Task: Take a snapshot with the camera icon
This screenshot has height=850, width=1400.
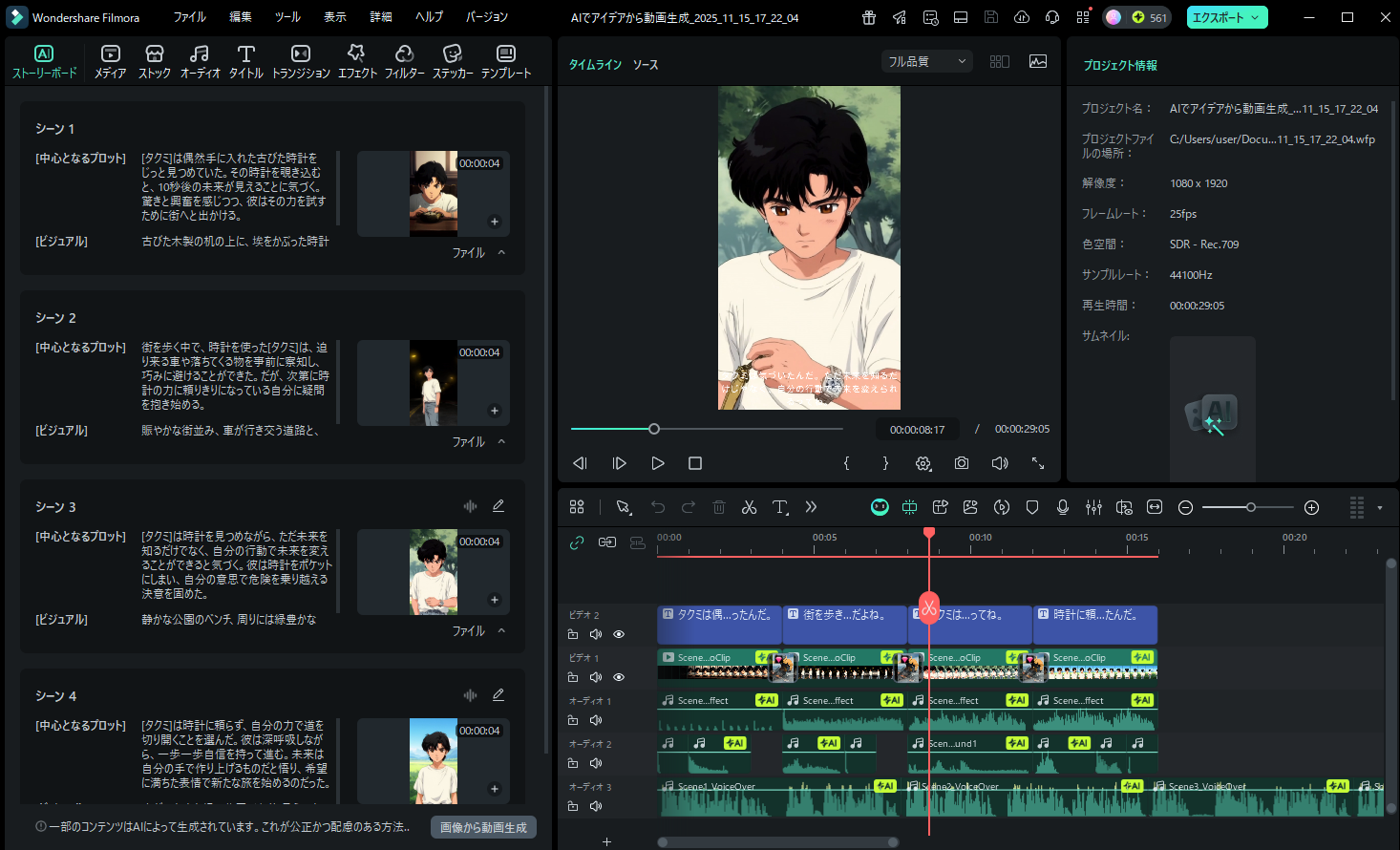Action: [961, 462]
